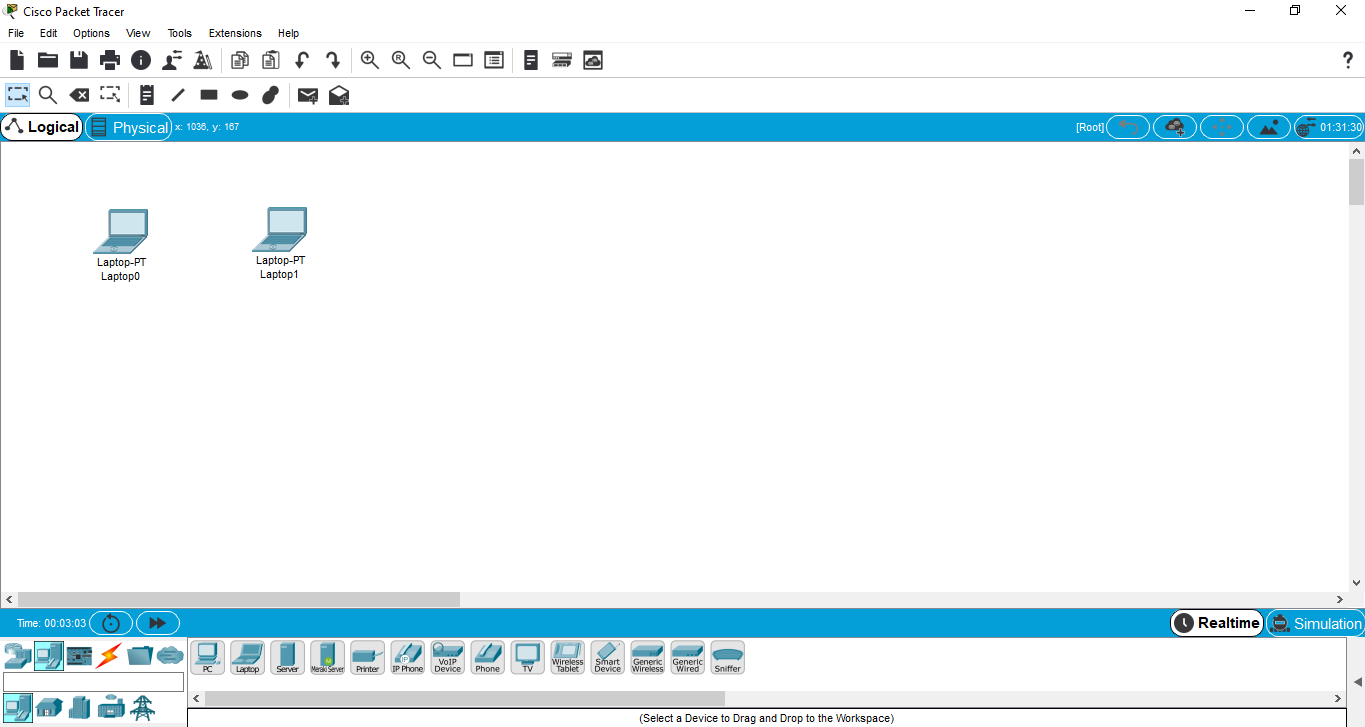This screenshot has height=727, width=1365.
Task: Click the device search input field
Action: [x=94, y=682]
